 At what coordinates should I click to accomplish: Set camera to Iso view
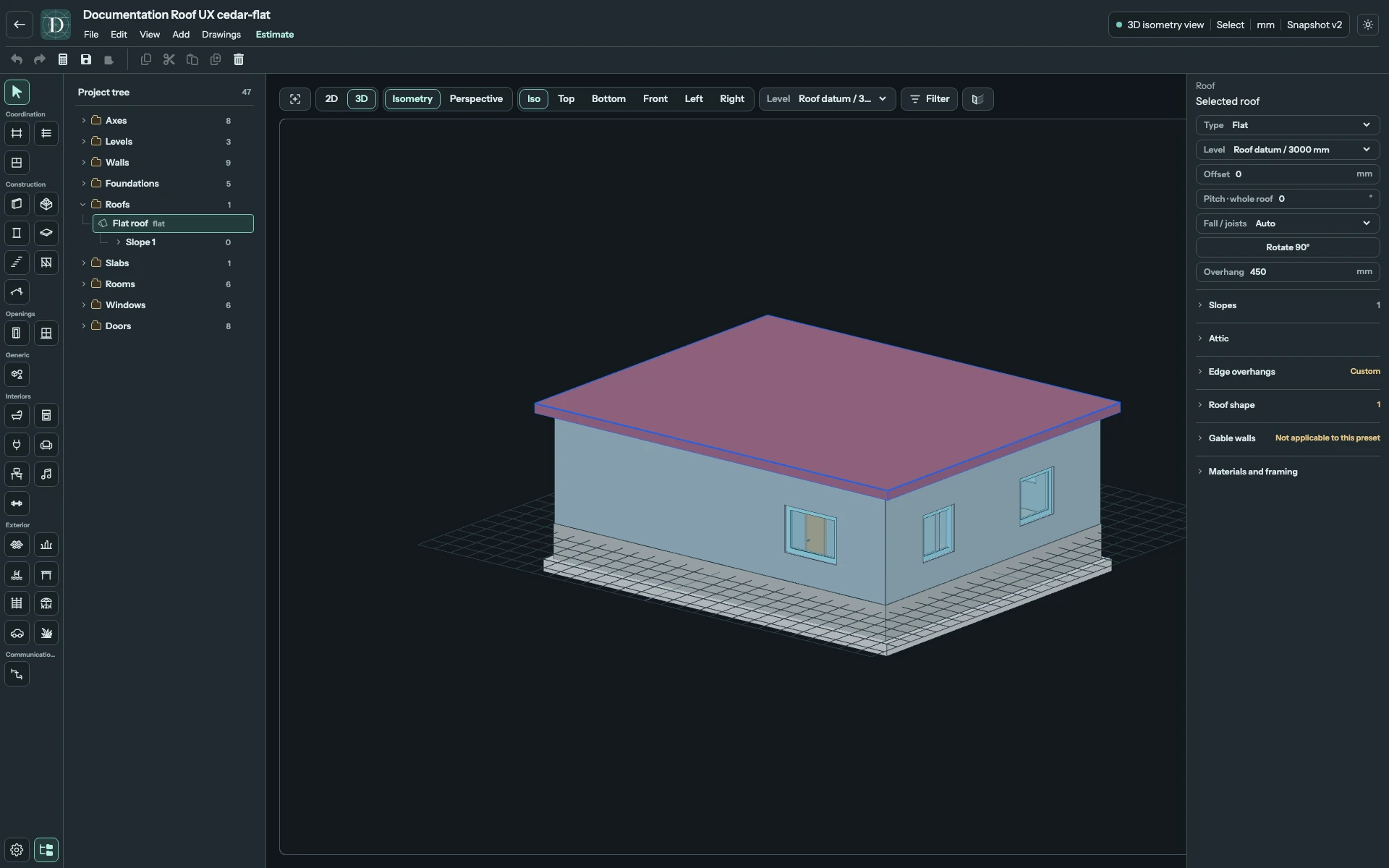(534, 99)
